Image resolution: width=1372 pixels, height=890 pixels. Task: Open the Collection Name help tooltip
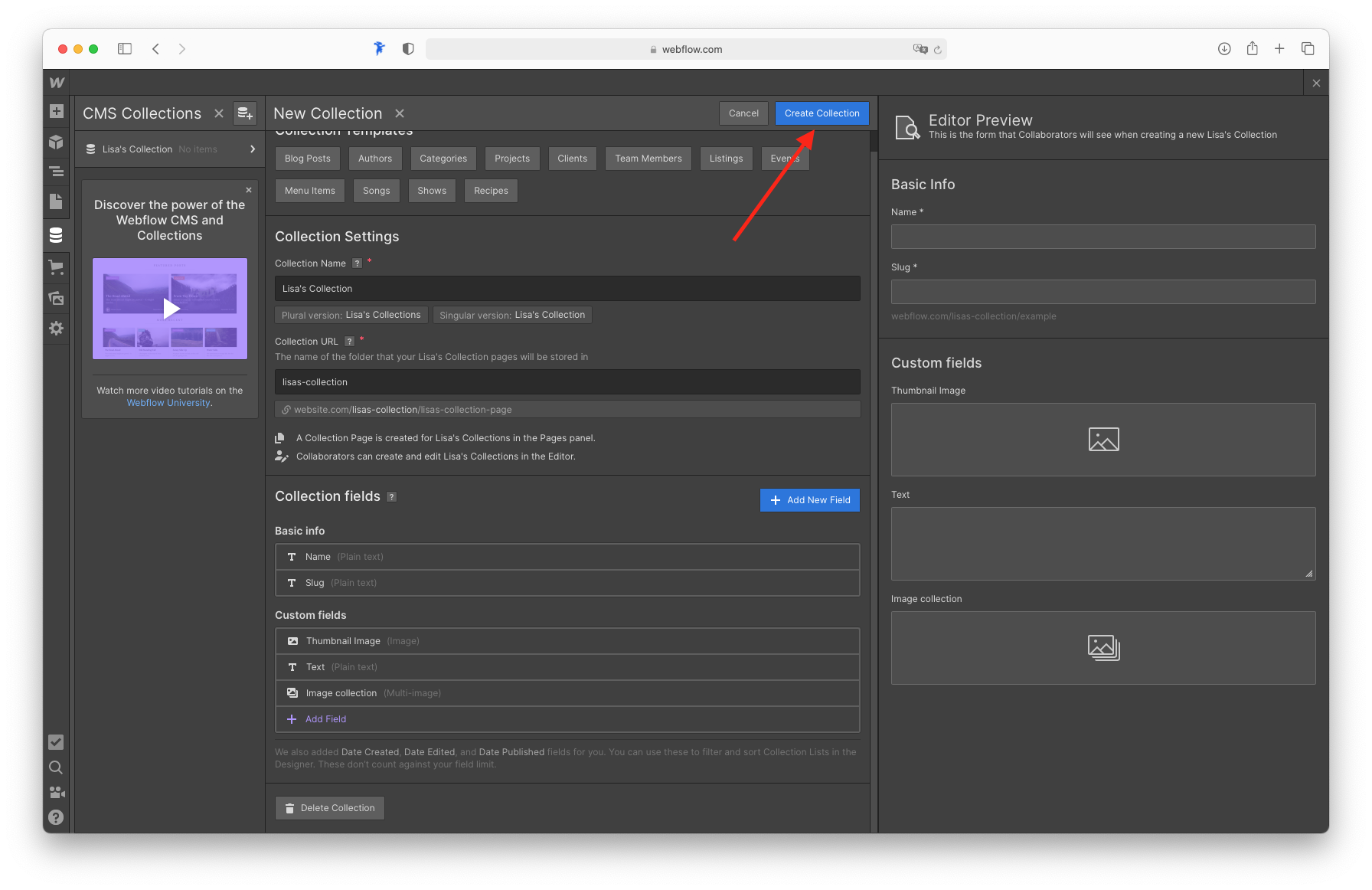pos(356,263)
